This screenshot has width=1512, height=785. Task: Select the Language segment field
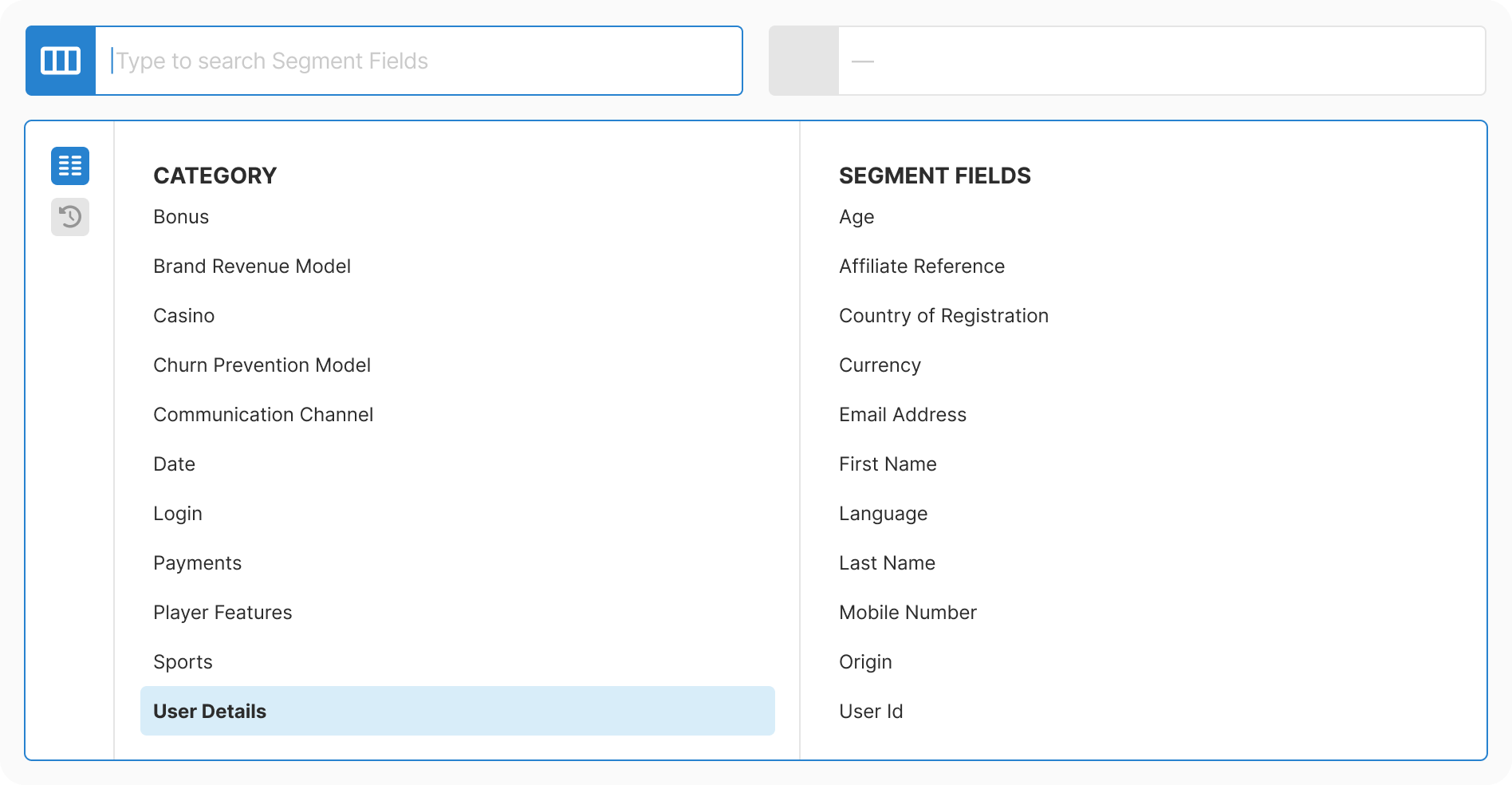point(883,513)
